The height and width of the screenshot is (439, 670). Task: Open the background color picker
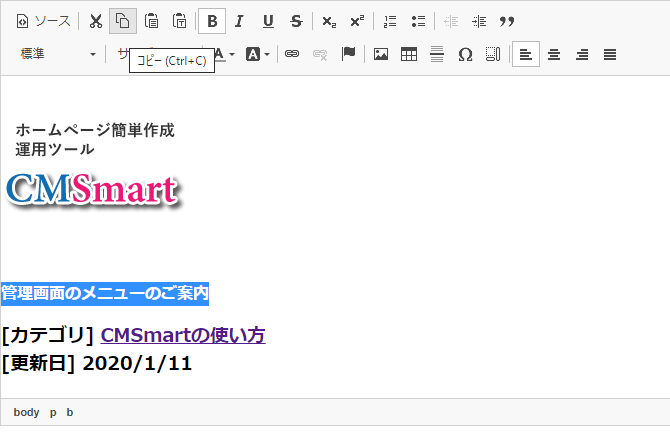253,54
